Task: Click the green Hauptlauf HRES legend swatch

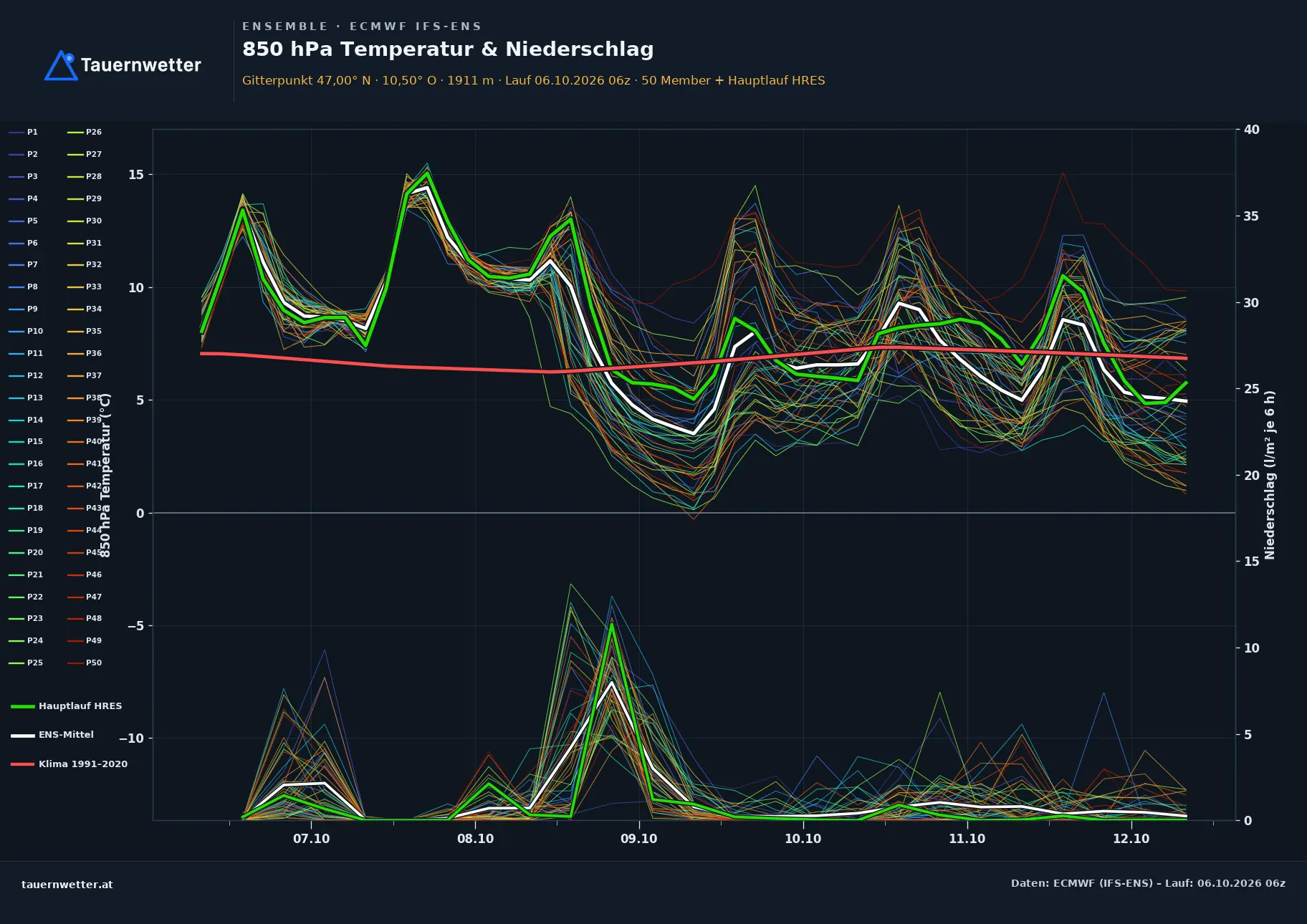Action: (x=23, y=706)
